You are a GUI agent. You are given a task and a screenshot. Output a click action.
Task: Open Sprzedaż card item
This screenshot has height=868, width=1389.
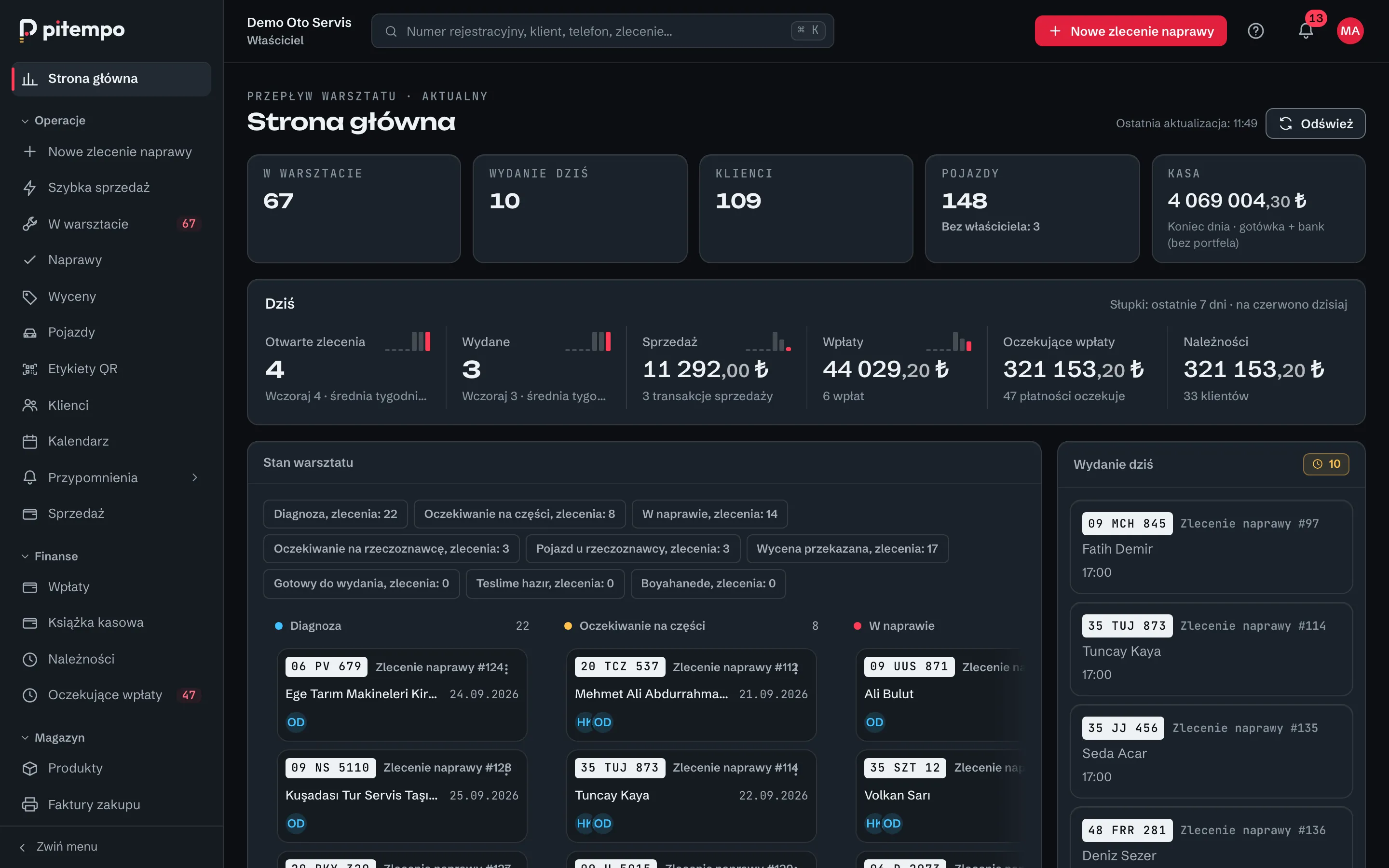(111, 514)
